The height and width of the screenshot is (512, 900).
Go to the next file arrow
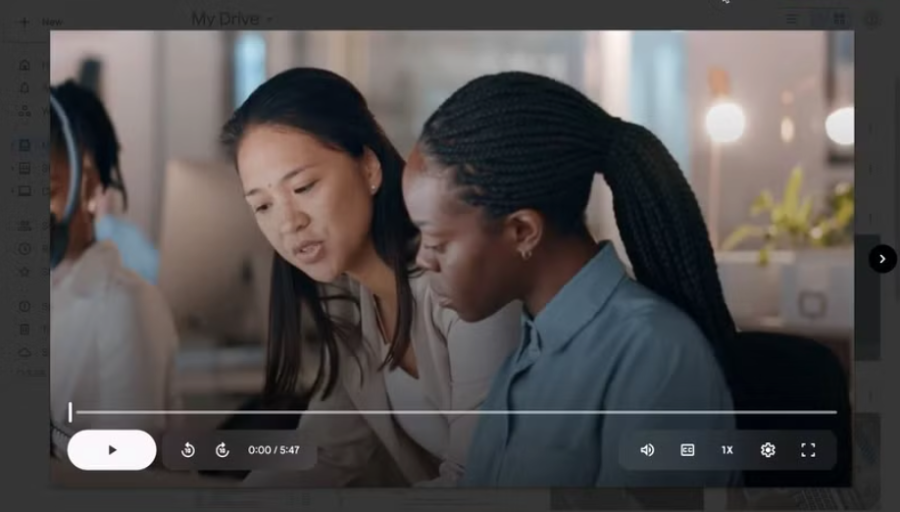(882, 259)
